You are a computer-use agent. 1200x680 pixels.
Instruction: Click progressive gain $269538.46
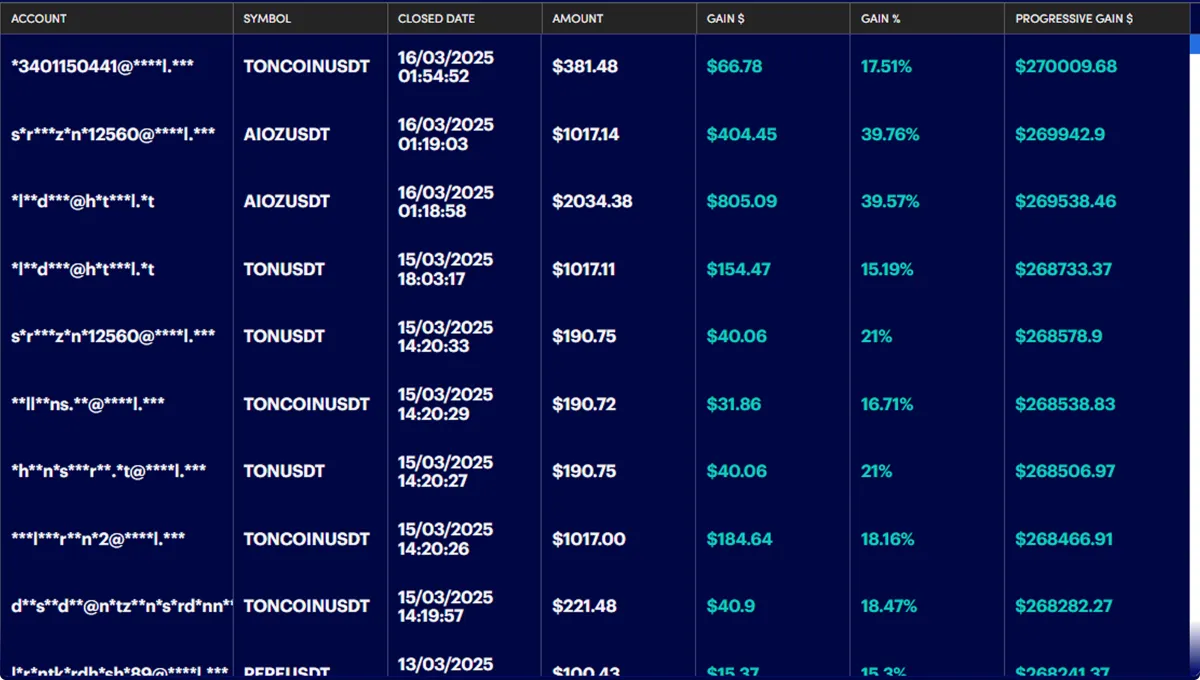[1066, 202]
